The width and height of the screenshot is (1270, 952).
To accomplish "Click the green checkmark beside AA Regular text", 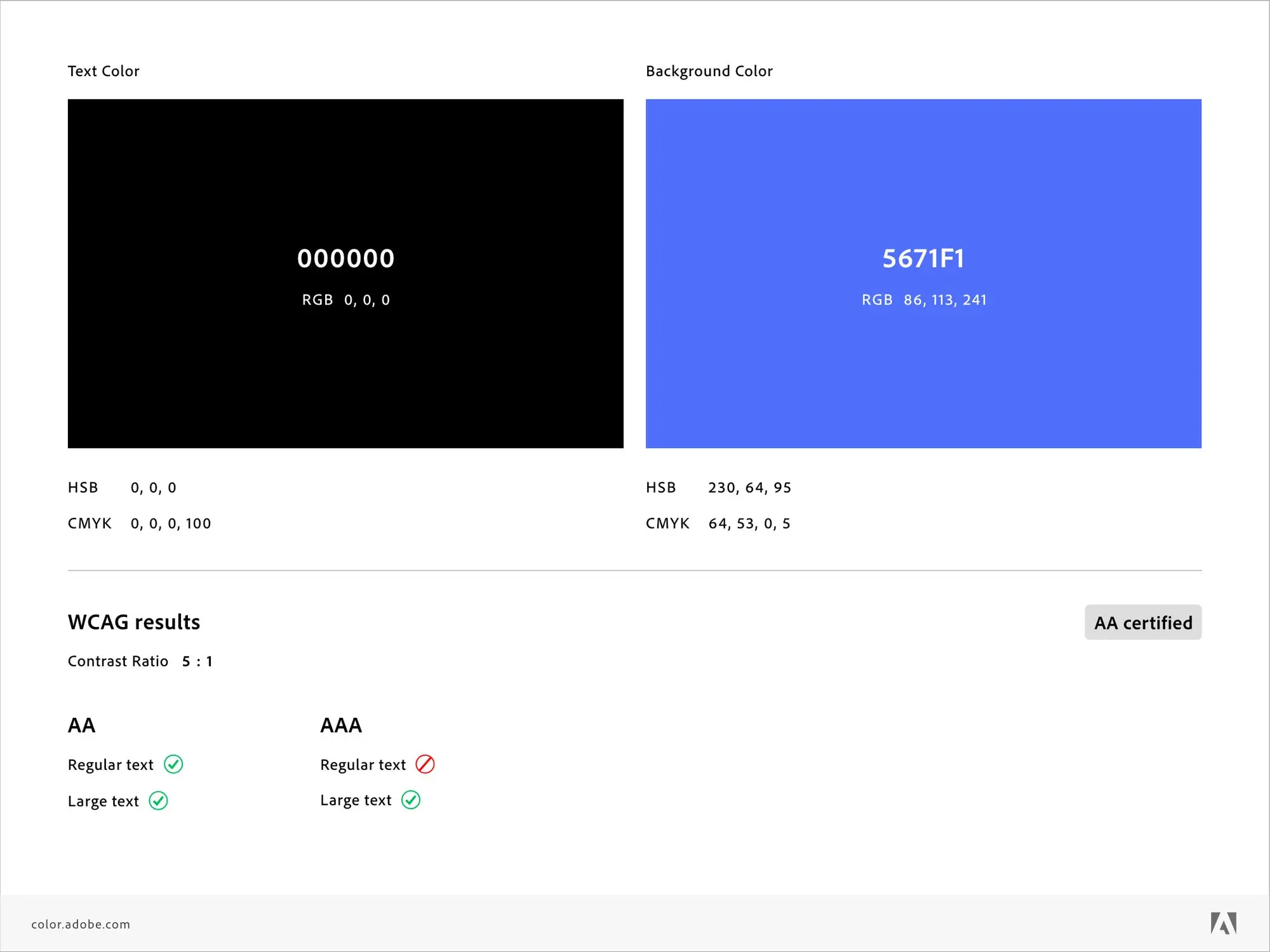I will 175,764.
